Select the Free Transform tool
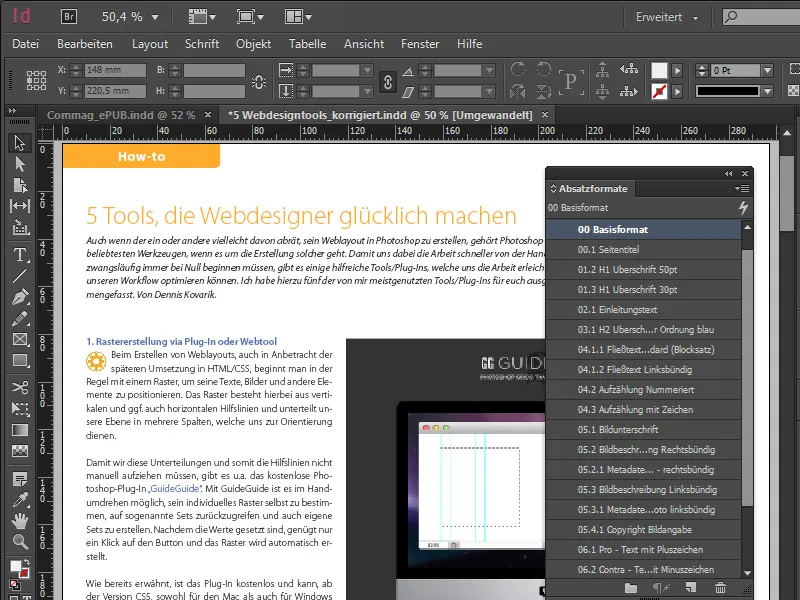Image resolution: width=800 pixels, height=600 pixels. tap(19, 408)
